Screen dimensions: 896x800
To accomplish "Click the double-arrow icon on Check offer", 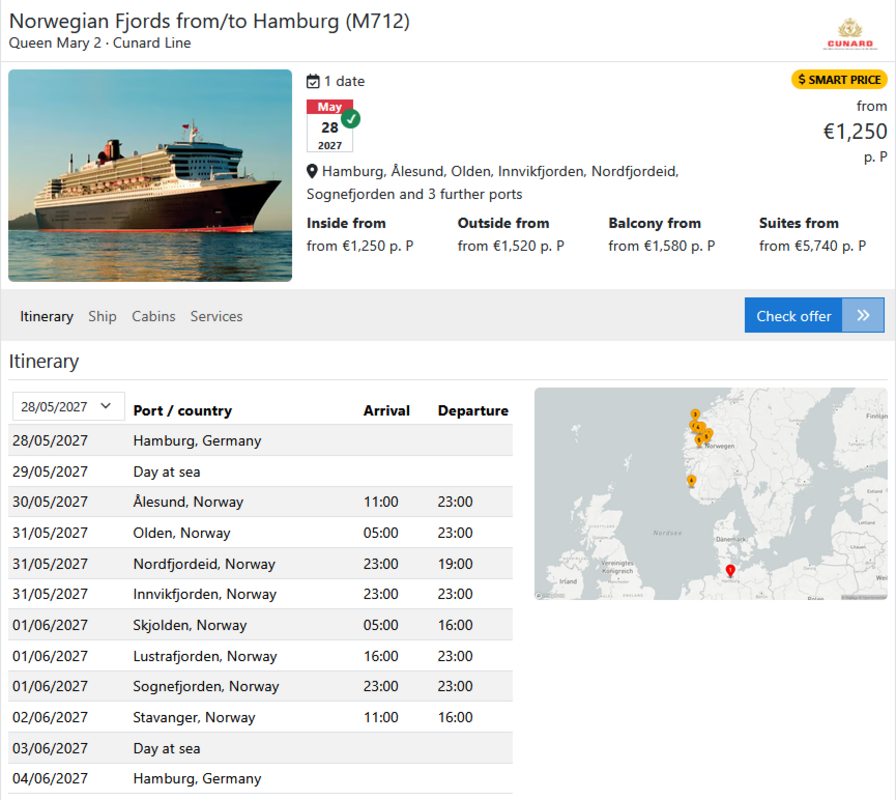I will point(863,315).
